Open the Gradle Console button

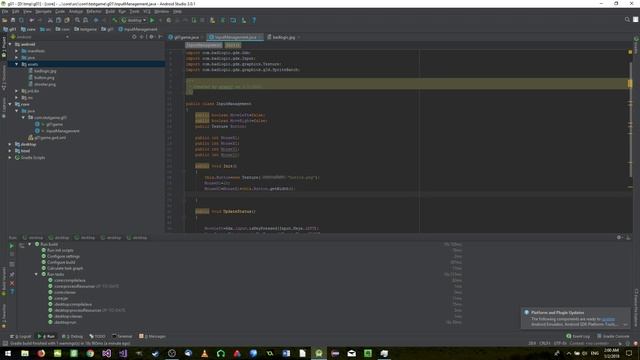tap(613, 336)
